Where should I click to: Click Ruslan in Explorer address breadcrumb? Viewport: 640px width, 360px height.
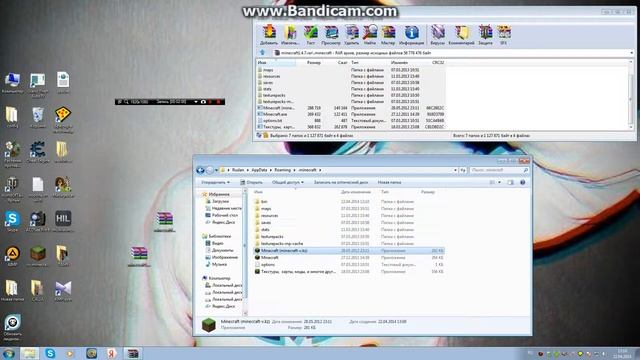click(x=238, y=170)
